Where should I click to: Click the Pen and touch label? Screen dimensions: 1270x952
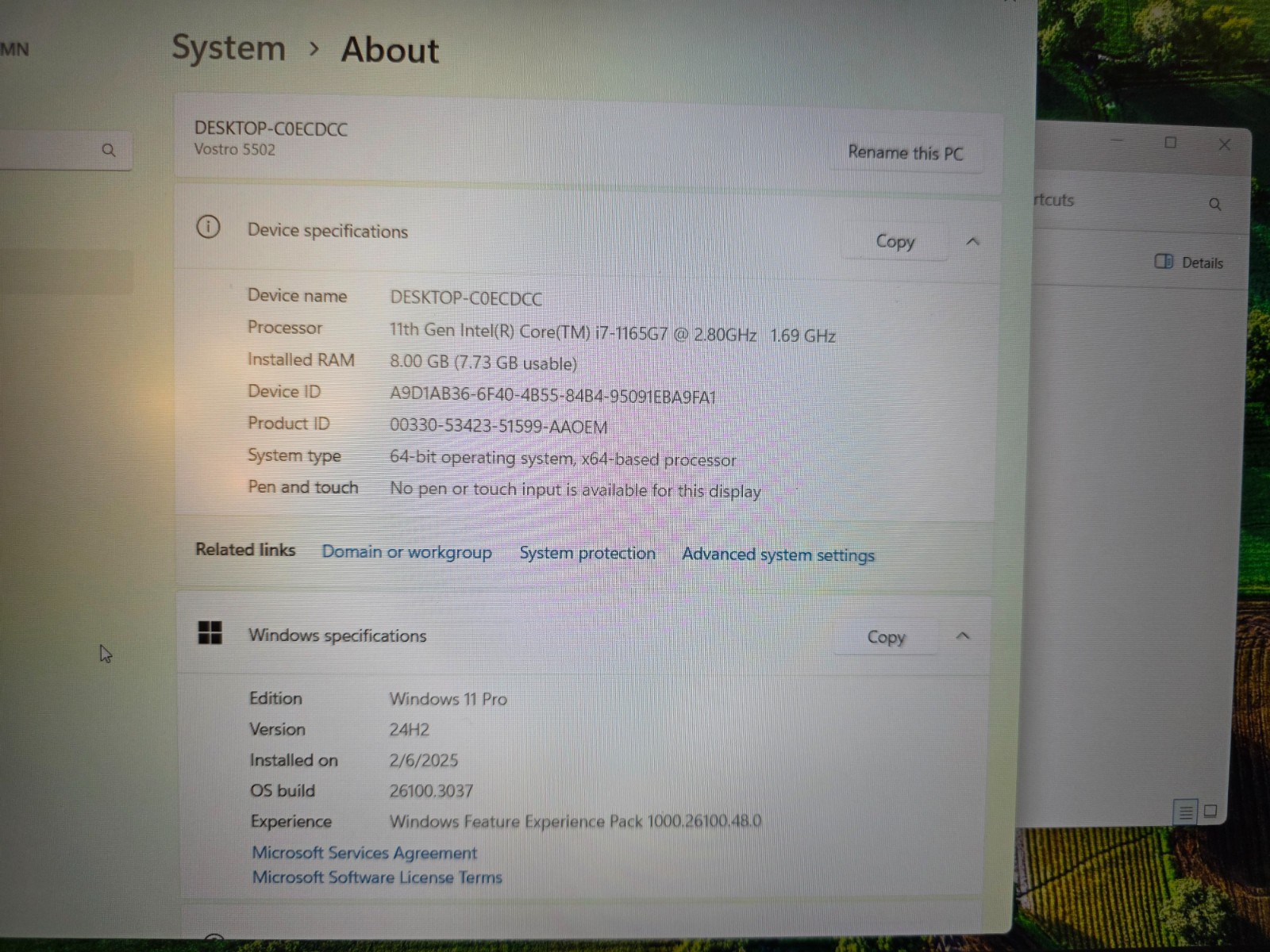click(x=302, y=487)
